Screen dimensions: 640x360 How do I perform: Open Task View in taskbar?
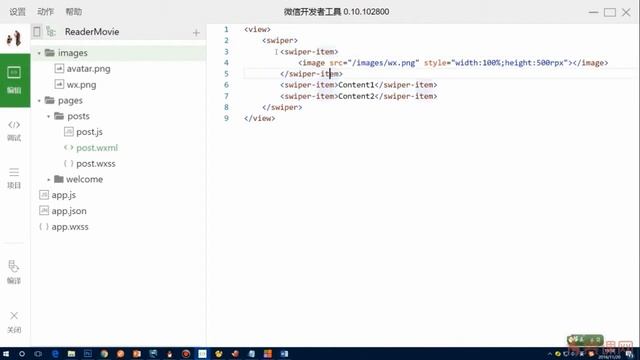pyautogui.click(x=38, y=354)
